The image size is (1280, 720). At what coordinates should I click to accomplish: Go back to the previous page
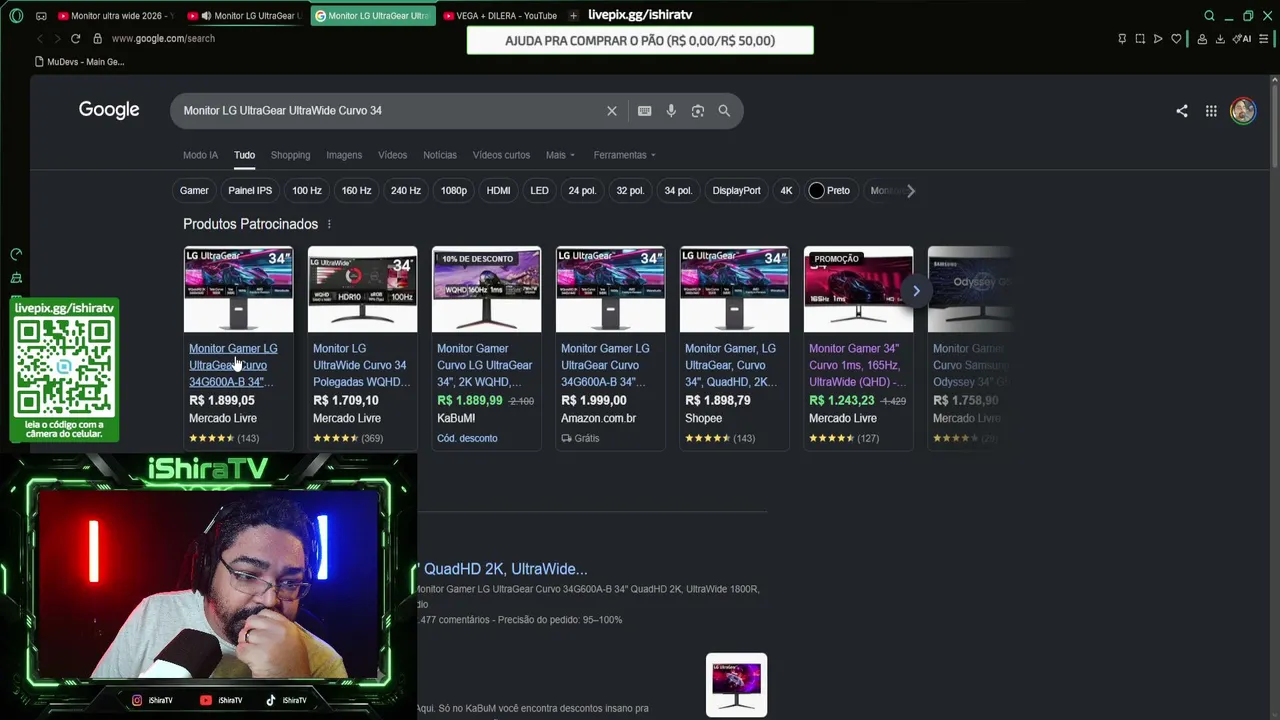click(x=40, y=39)
